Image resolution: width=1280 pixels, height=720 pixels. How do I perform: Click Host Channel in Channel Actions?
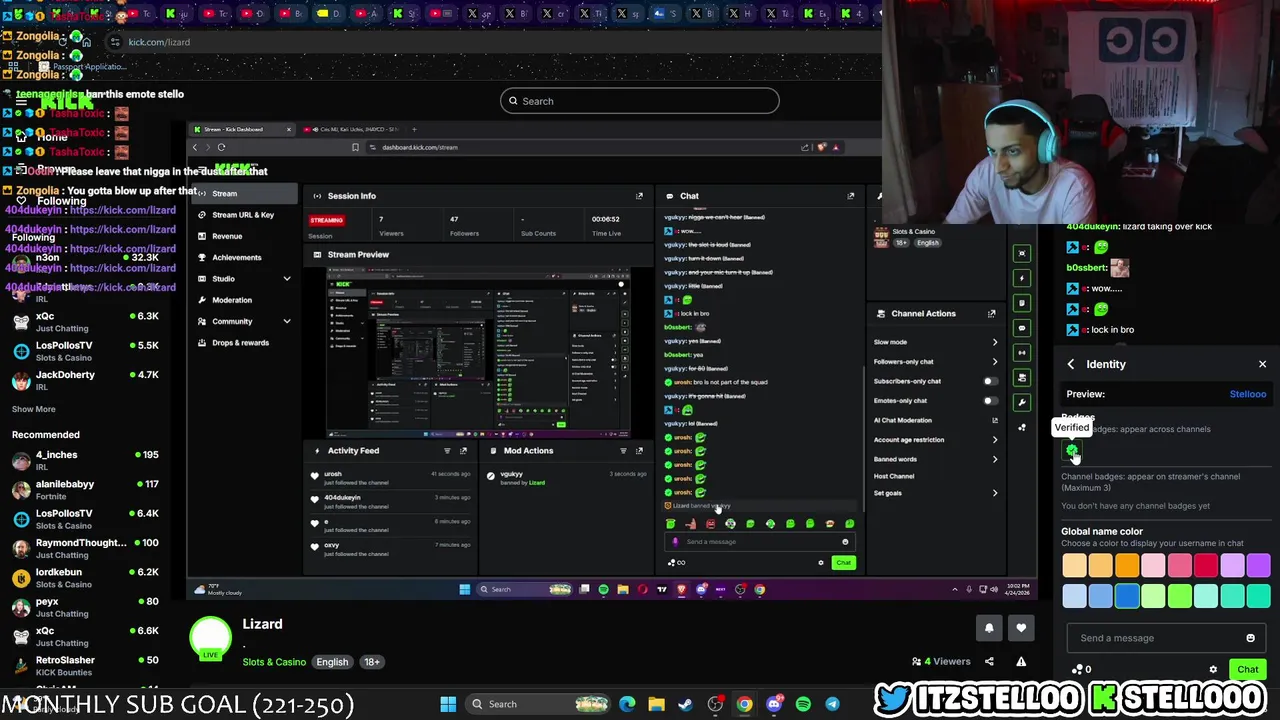(894, 476)
